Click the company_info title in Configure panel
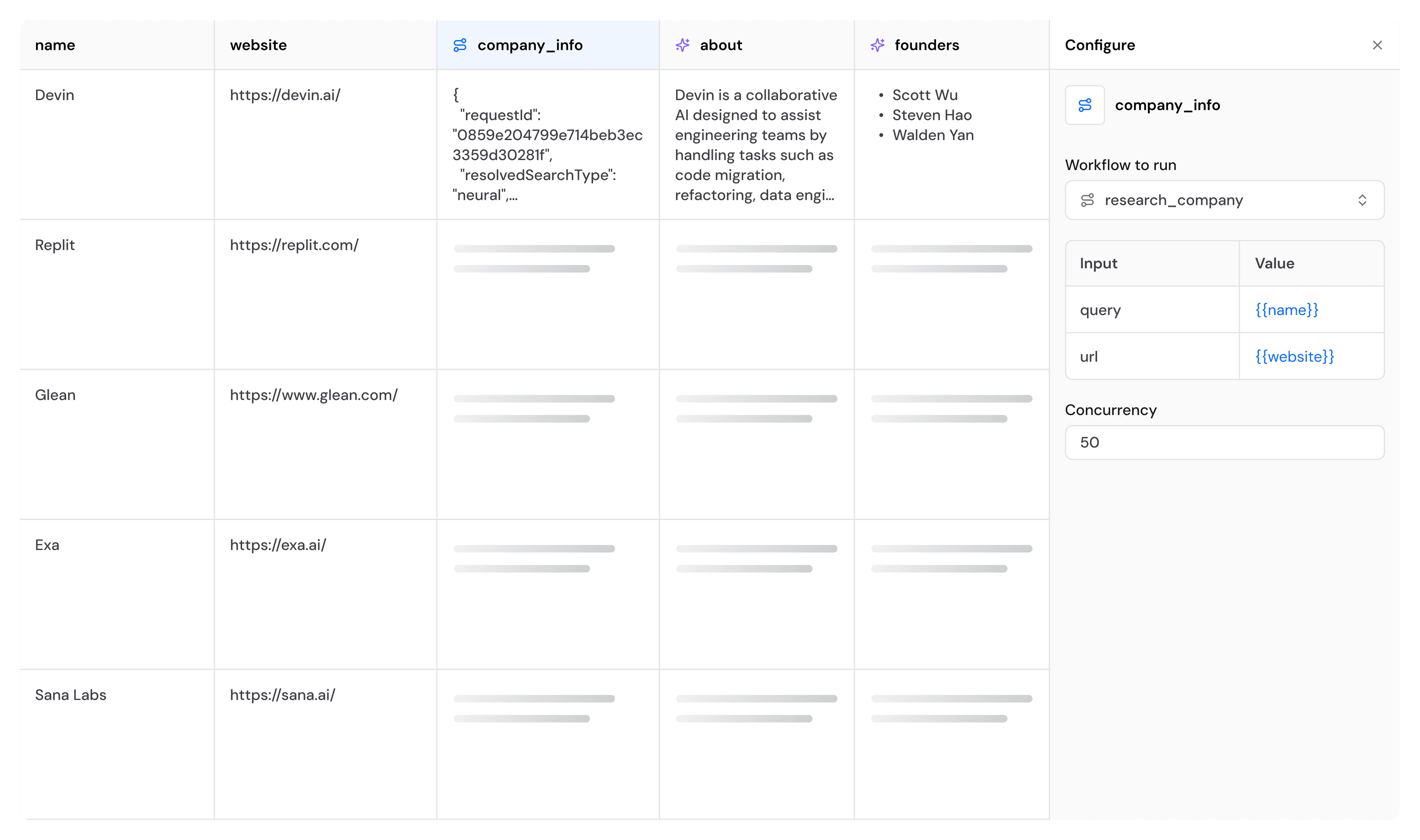This screenshot has height=840, width=1420. [x=1167, y=105]
